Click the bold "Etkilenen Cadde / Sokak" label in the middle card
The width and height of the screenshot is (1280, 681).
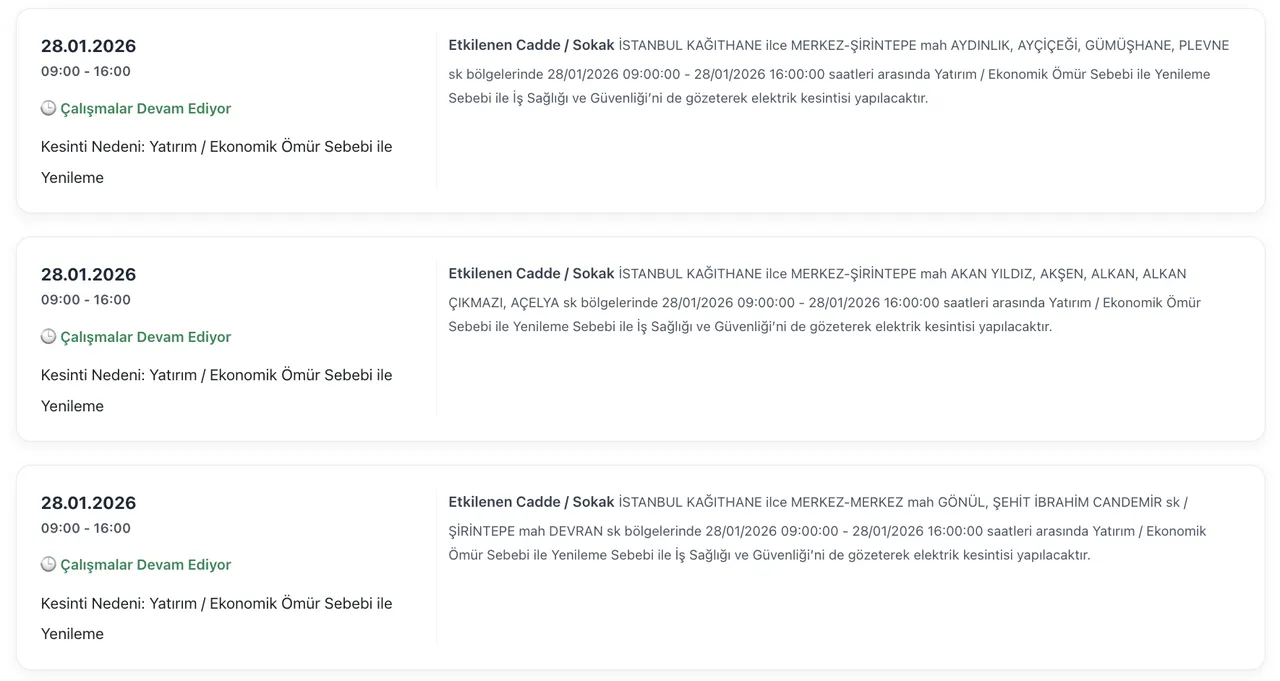click(531, 273)
